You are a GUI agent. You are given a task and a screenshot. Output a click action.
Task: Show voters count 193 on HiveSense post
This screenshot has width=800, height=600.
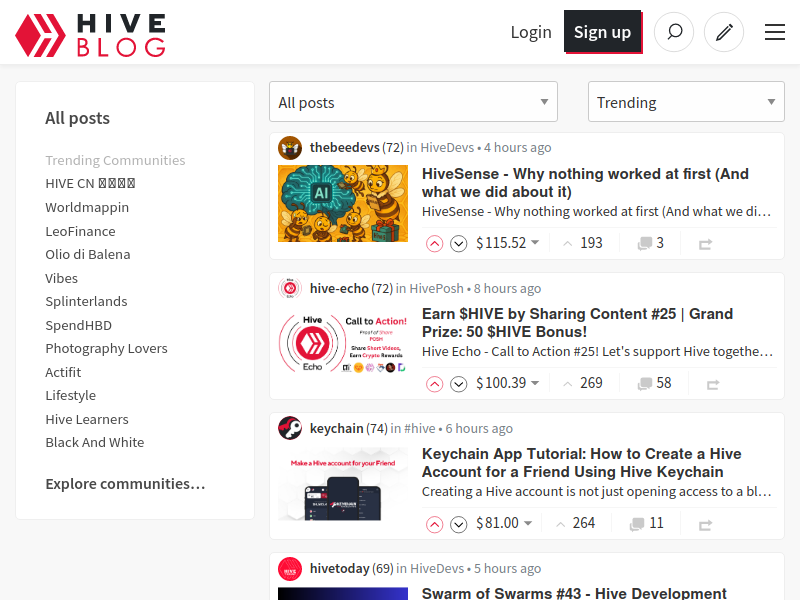[583, 243]
